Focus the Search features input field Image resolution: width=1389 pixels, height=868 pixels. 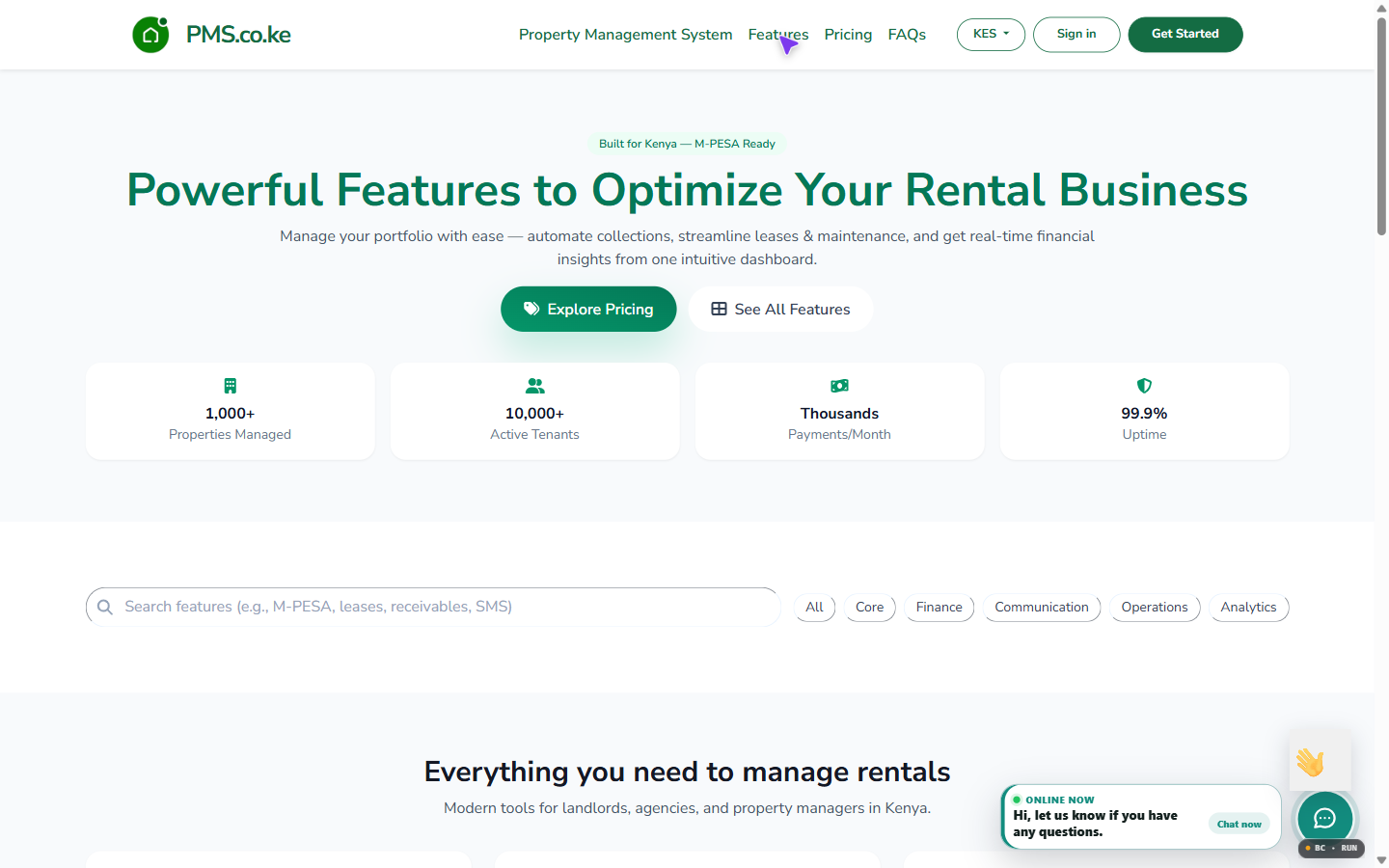point(433,607)
